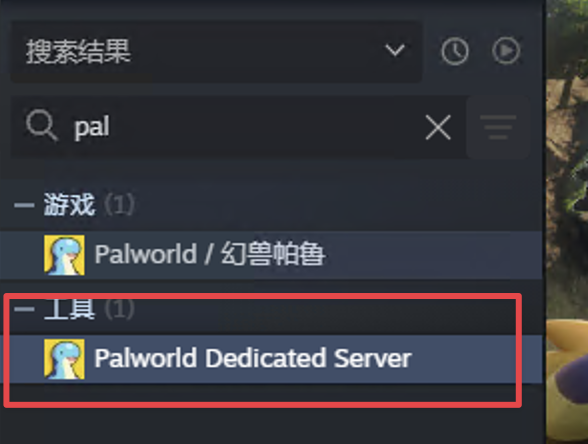Viewport: 588px width, 444px height.
Task: Click the Palworld Dedicated Server icon
Action: (x=64, y=359)
